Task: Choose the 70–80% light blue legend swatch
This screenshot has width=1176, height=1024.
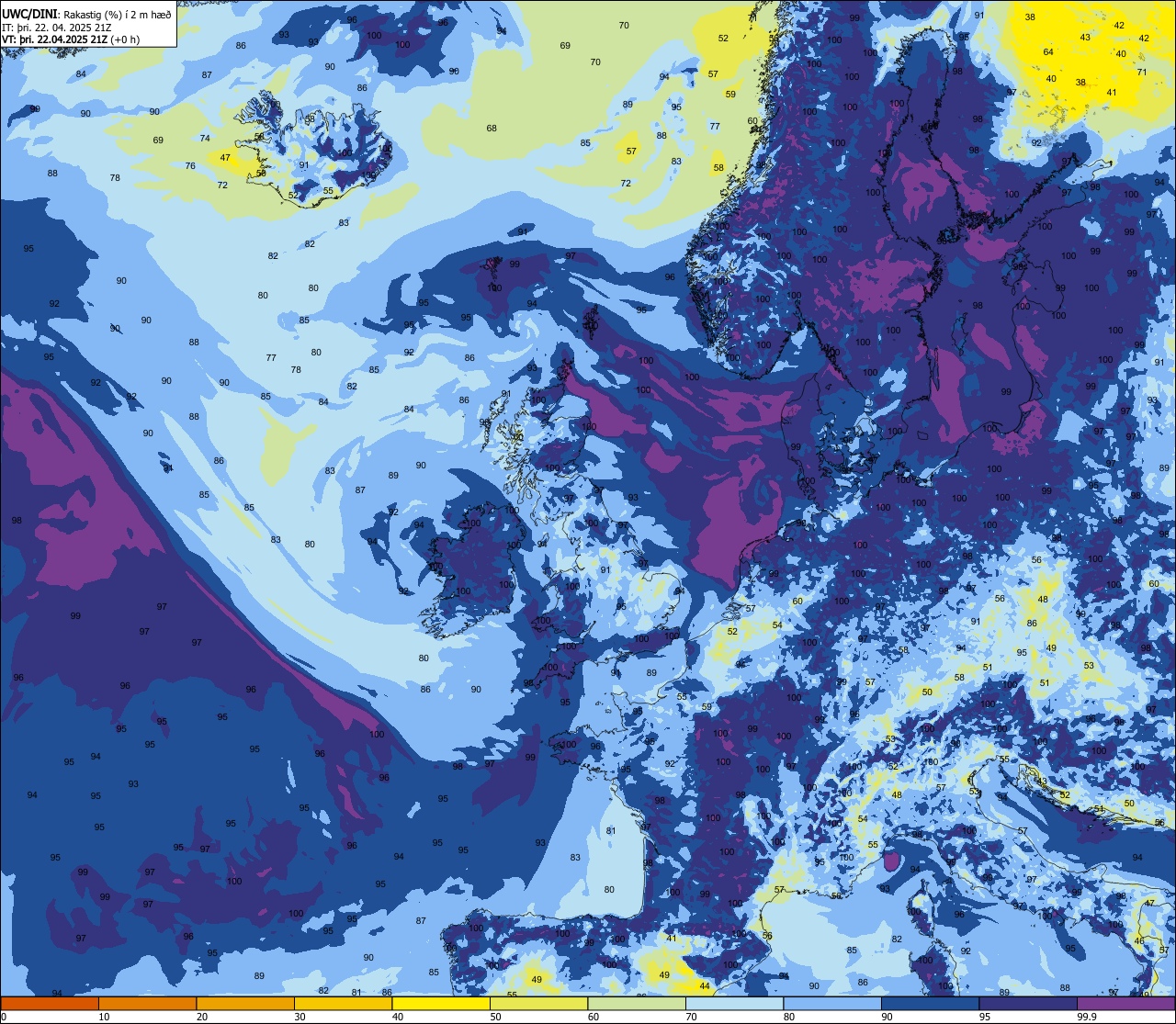Action: 734,1004
